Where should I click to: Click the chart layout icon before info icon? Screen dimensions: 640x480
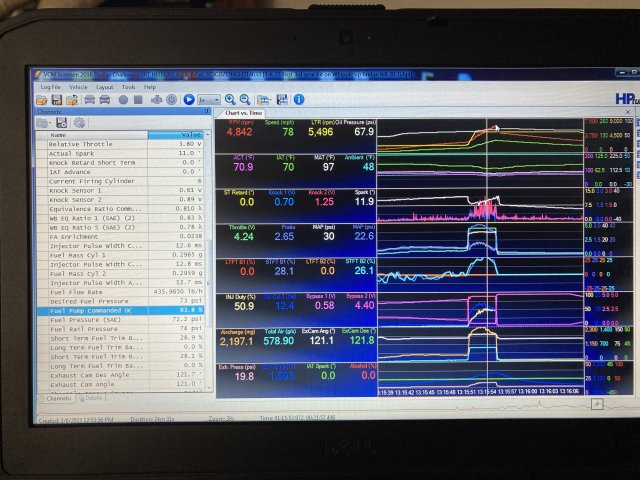pyautogui.click(x=282, y=100)
